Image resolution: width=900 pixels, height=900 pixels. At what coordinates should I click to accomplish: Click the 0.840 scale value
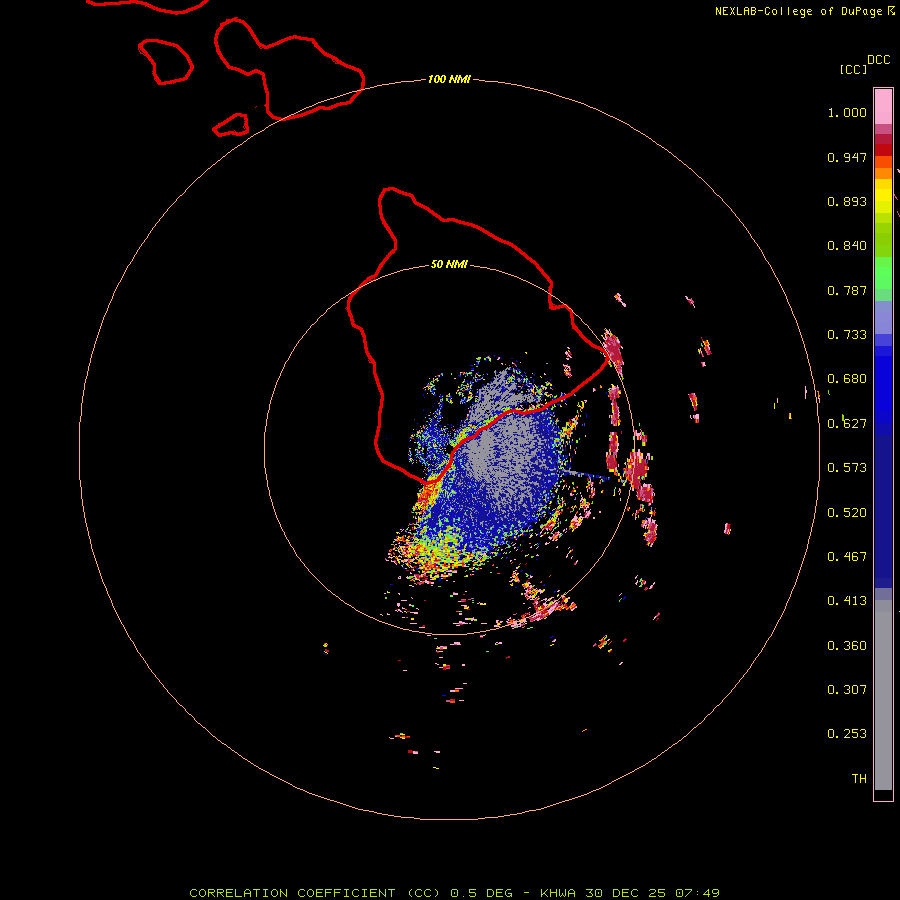pyautogui.click(x=847, y=246)
